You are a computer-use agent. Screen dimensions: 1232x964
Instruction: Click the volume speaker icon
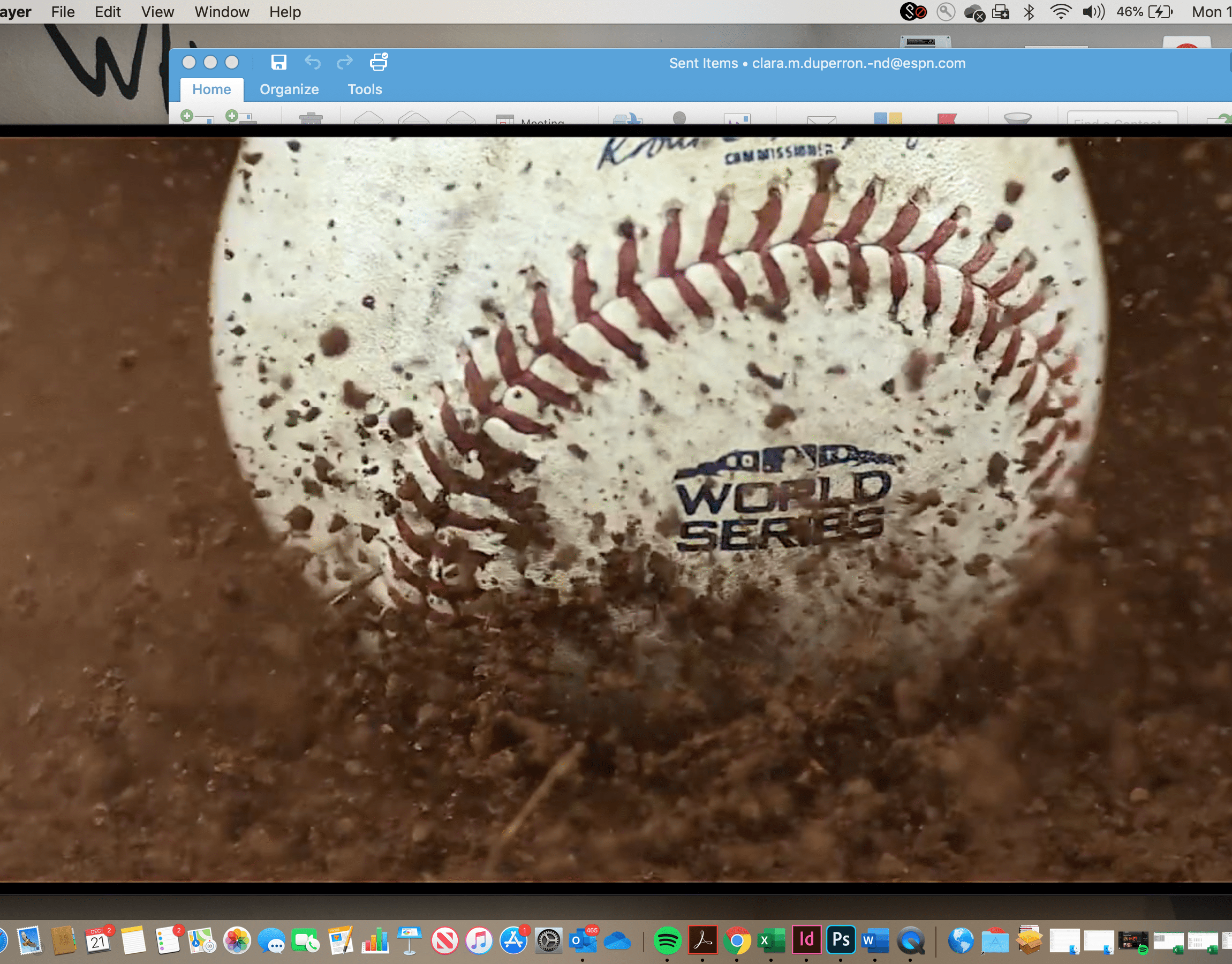[x=1093, y=12]
